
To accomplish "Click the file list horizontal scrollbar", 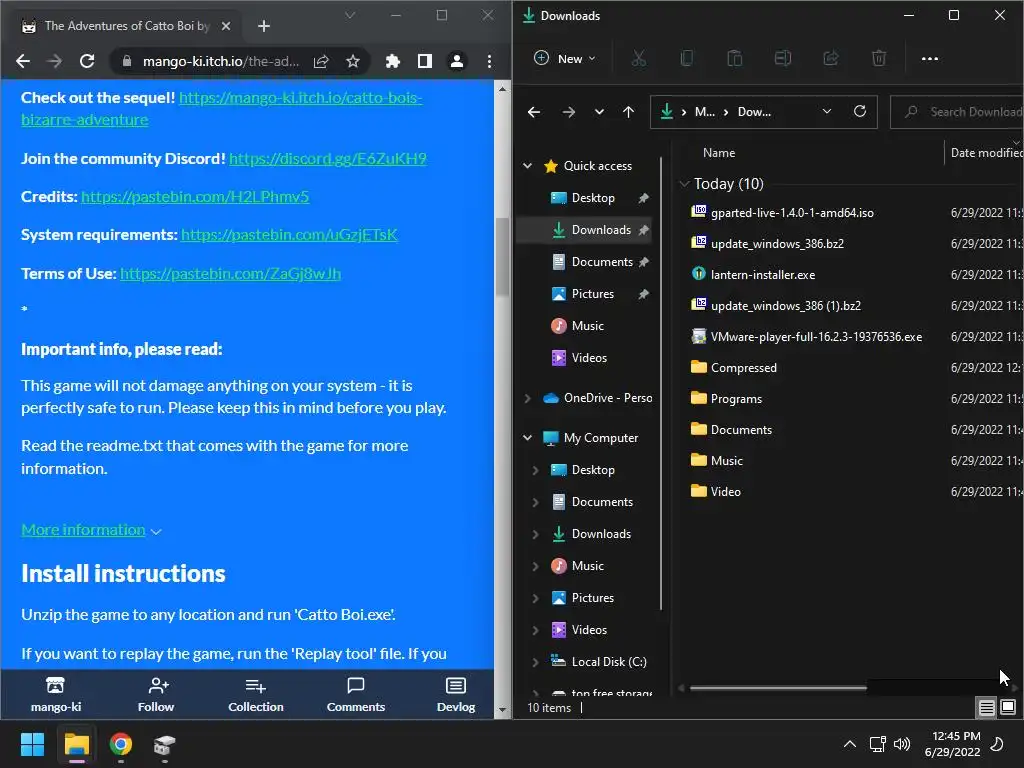I will pyautogui.click(x=778, y=688).
